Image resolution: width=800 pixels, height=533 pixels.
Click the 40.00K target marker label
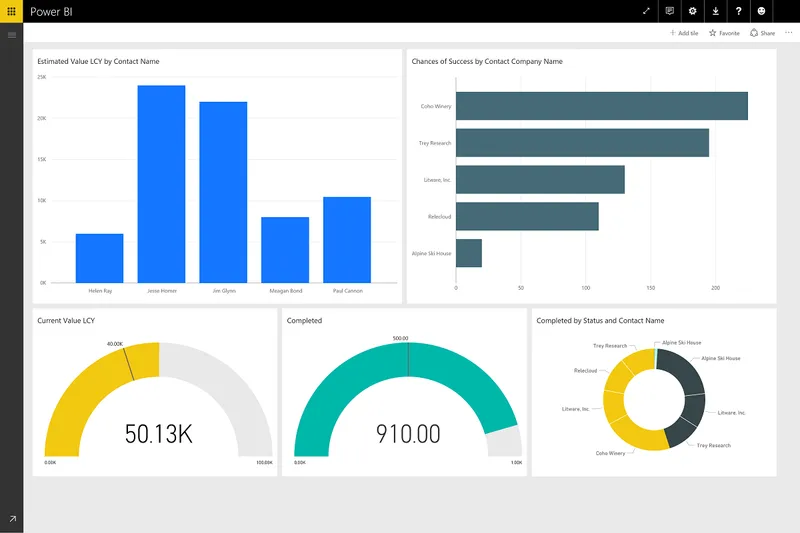(x=115, y=344)
